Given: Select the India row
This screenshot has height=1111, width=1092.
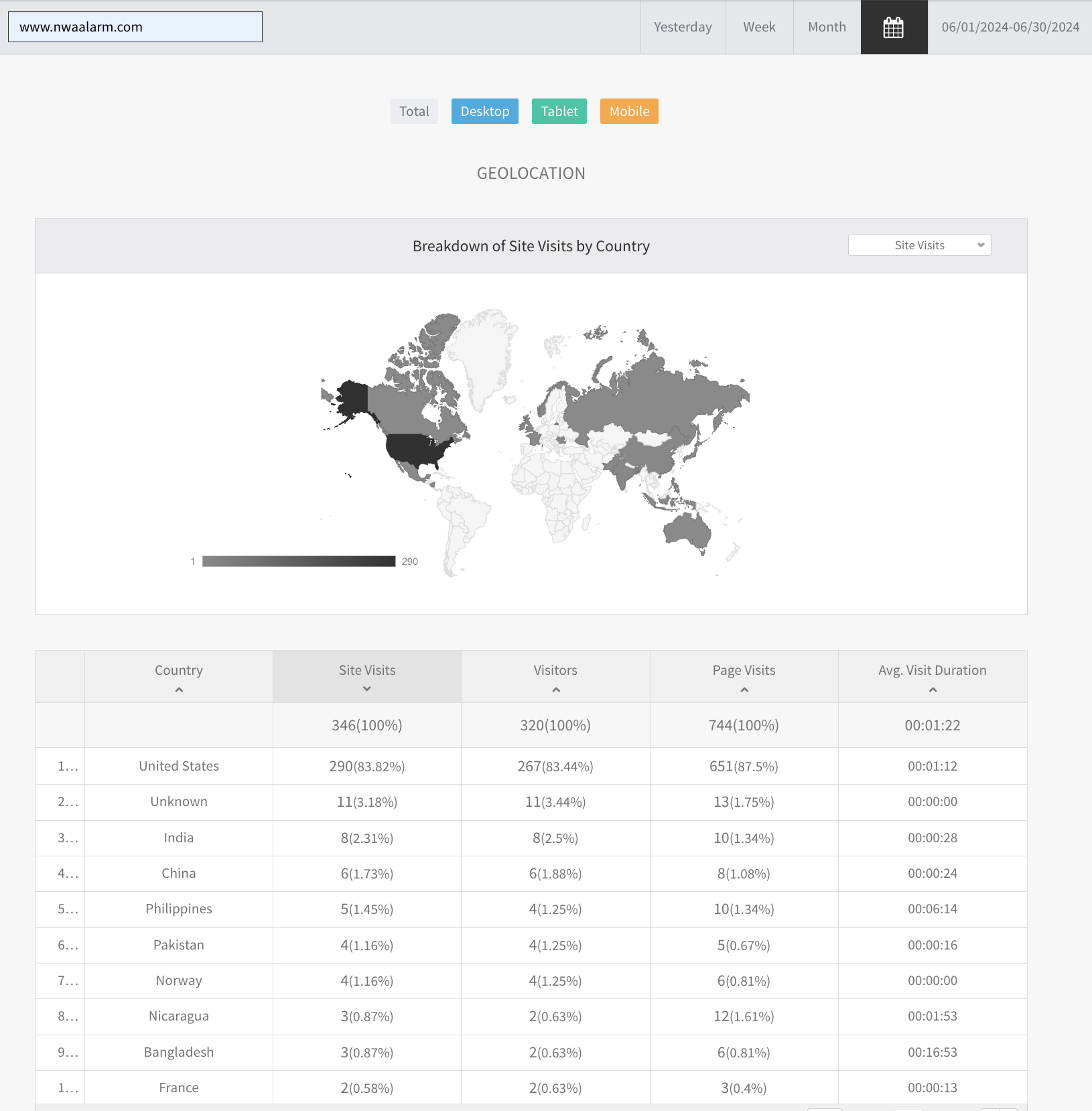Looking at the screenshot, I should click(x=531, y=838).
